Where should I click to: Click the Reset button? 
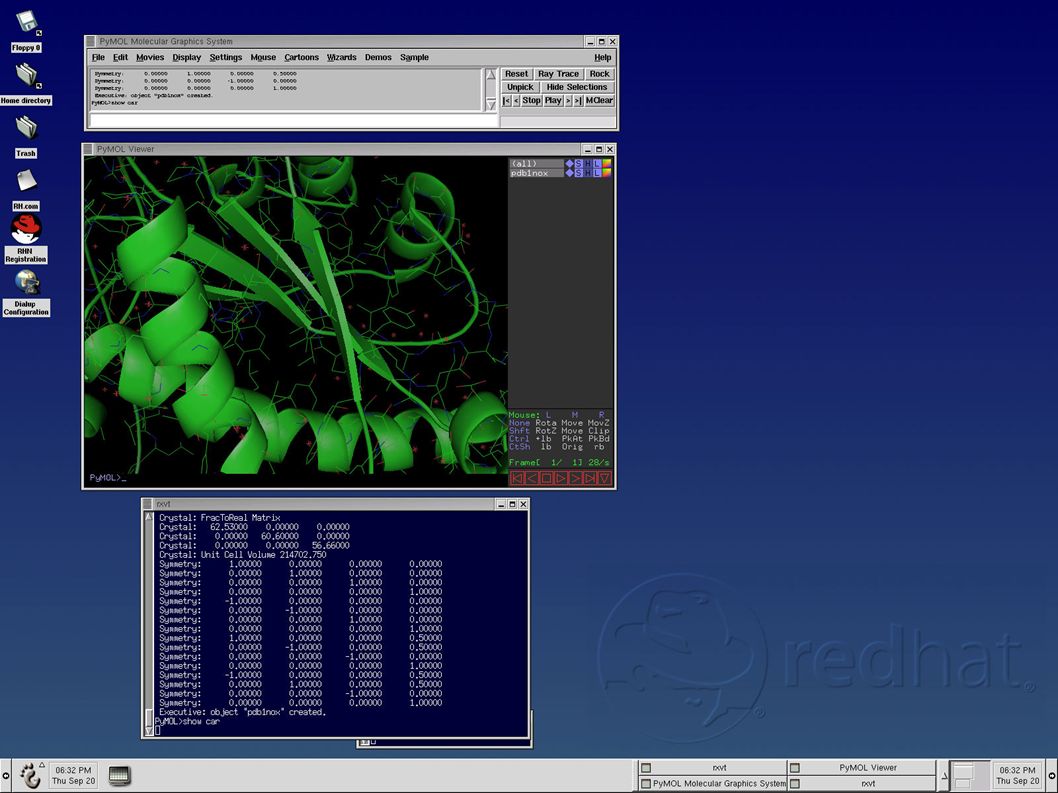[x=516, y=74]
